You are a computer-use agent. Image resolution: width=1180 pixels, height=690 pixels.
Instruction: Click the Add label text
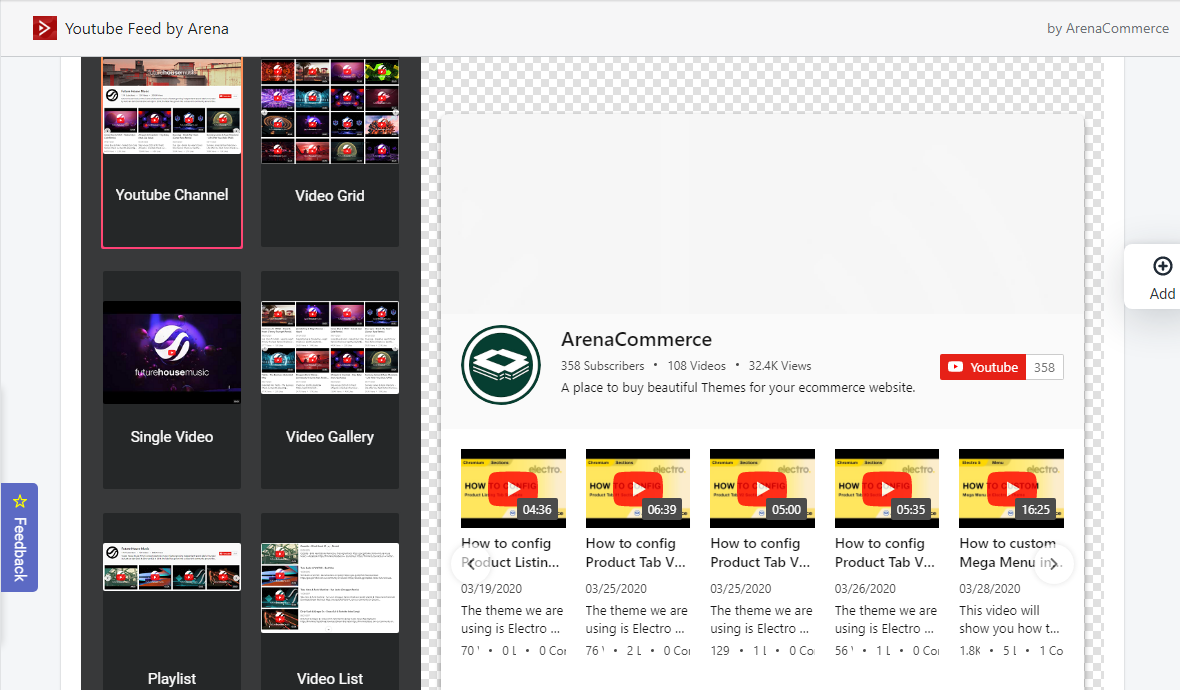pyautogui.click(x=1162, y=293)
